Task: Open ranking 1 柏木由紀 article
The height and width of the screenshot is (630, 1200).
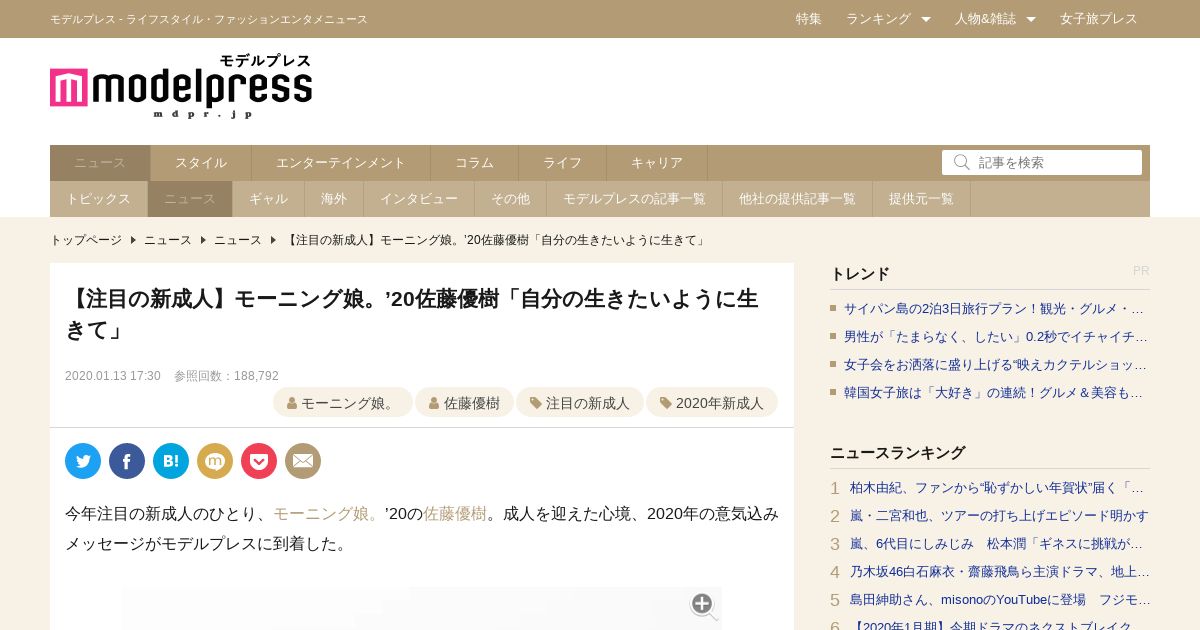Action: coord(998,488)
